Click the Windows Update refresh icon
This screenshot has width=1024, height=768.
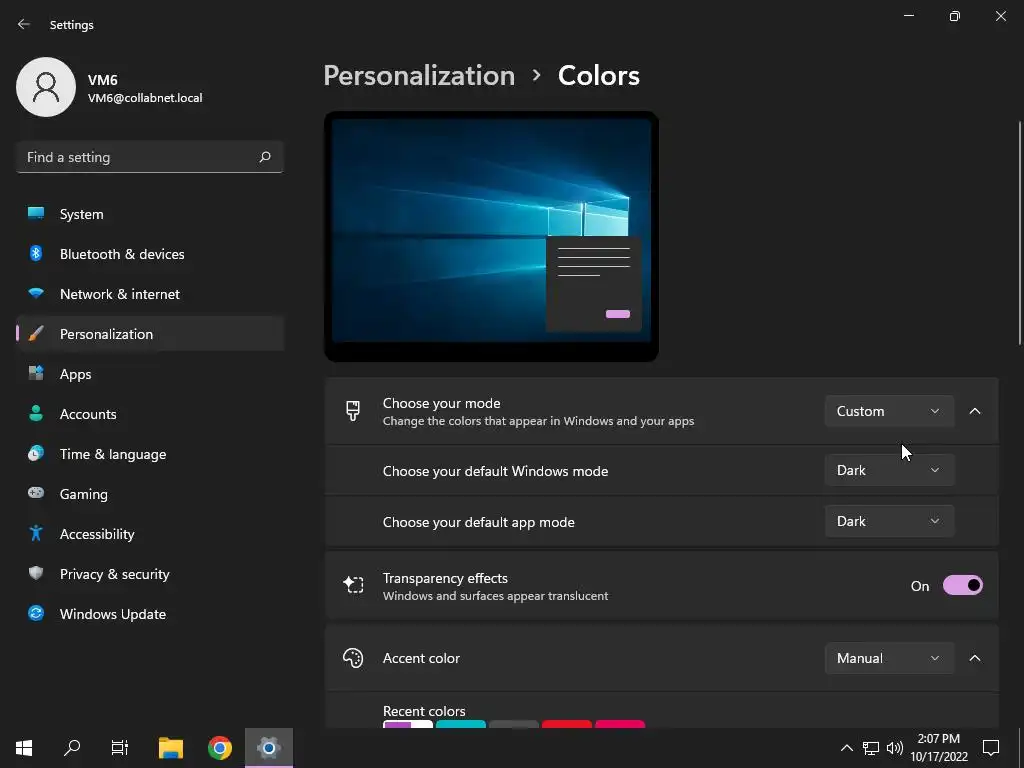pyautogui.click(x=36, y=613)
